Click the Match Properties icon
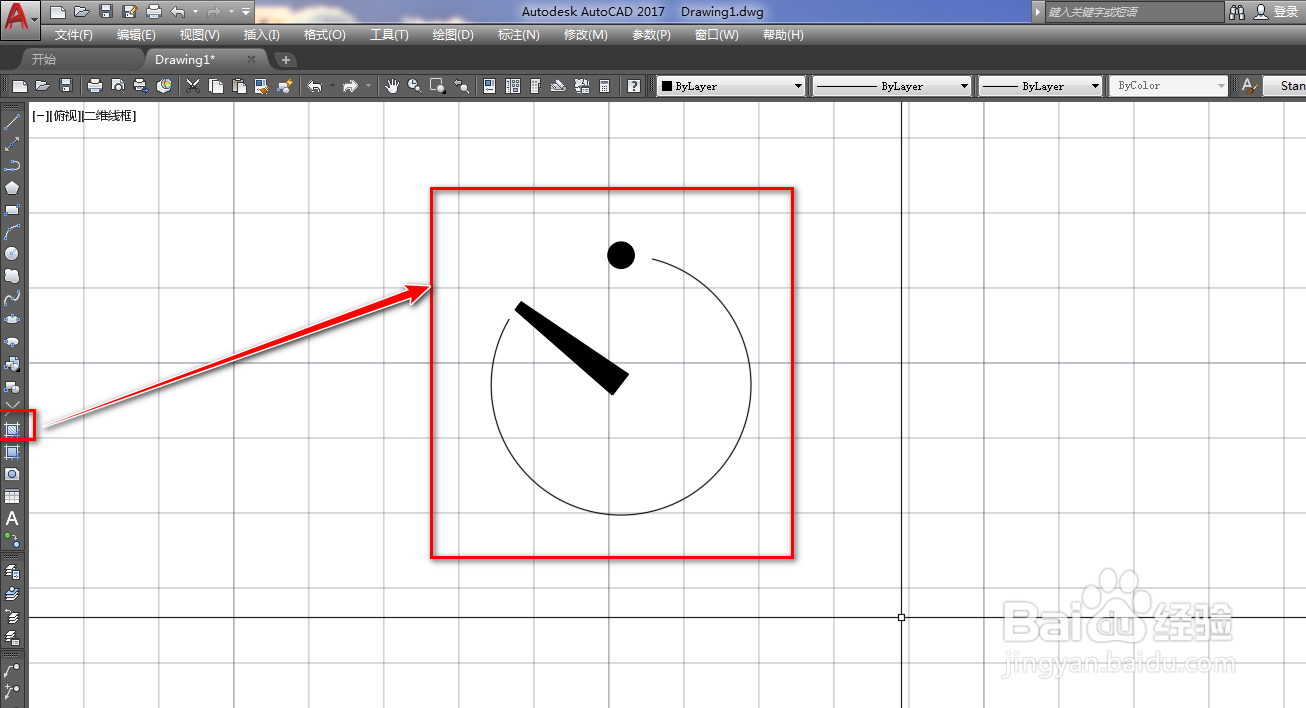This screenshot has width=1306, height=708. pos(261,86)
